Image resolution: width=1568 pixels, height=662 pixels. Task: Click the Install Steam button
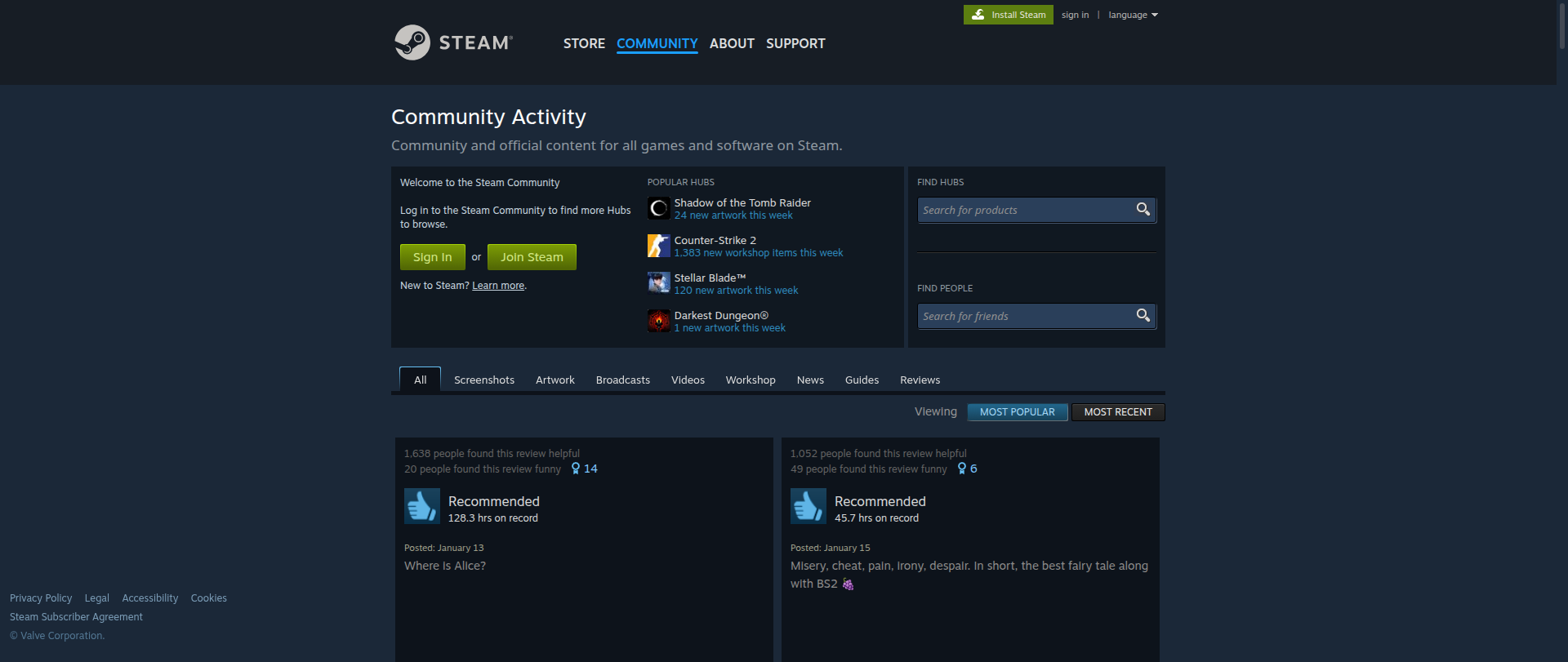1008,15
